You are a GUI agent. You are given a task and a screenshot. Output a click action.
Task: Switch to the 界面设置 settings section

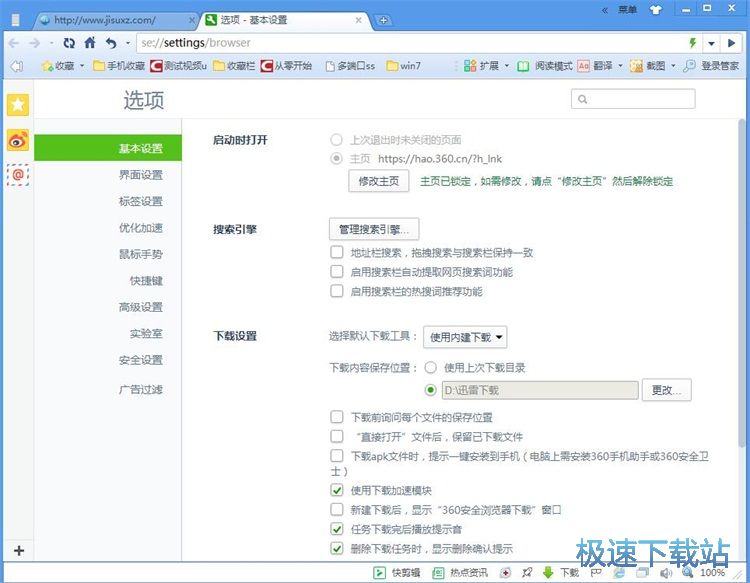140,175
